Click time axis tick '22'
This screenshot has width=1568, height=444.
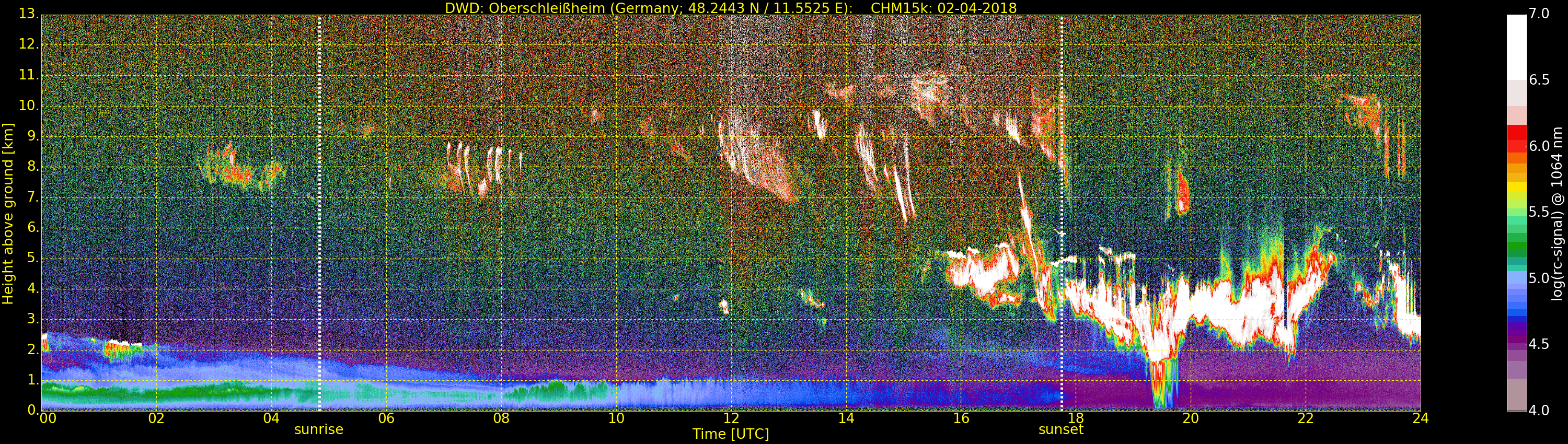1306,418
